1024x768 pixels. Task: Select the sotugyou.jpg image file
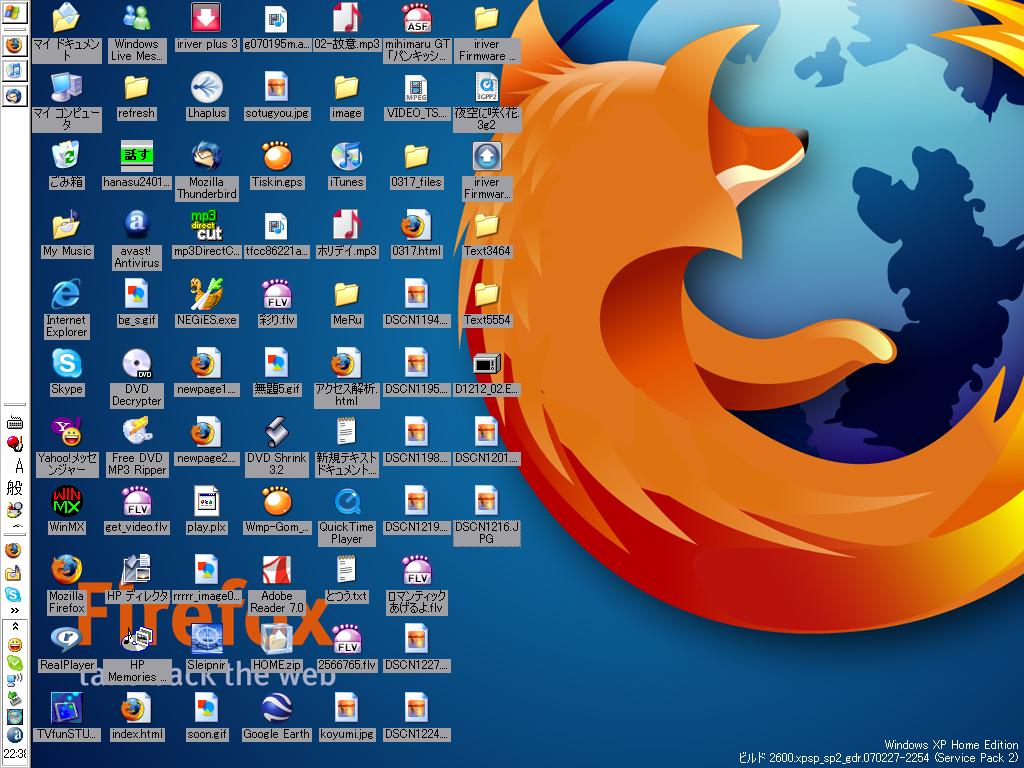tap(276, 95)
